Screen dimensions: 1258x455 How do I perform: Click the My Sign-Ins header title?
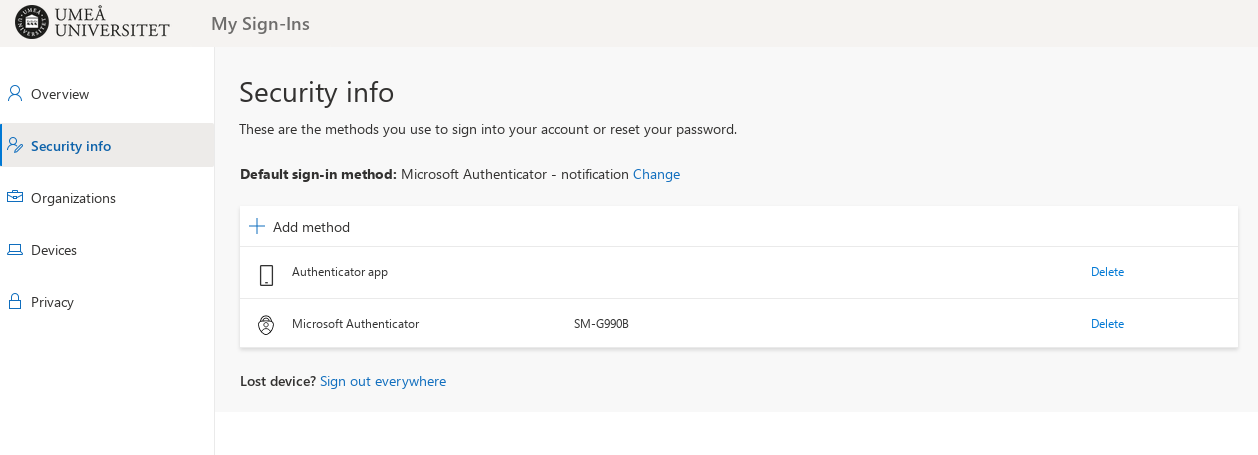(x=260, y=24)
